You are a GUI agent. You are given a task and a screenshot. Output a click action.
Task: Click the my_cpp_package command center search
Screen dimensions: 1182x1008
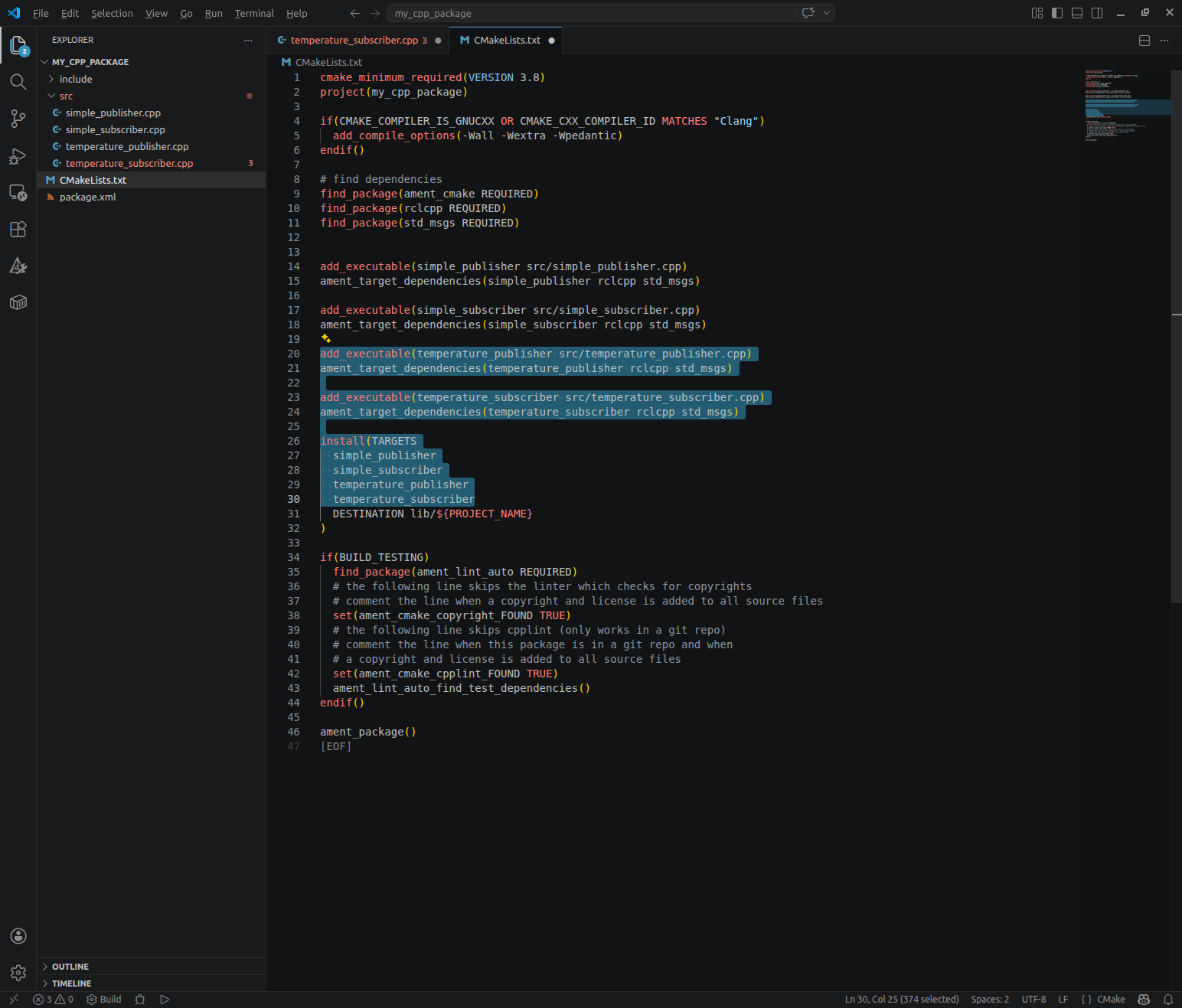coord(592,13)
